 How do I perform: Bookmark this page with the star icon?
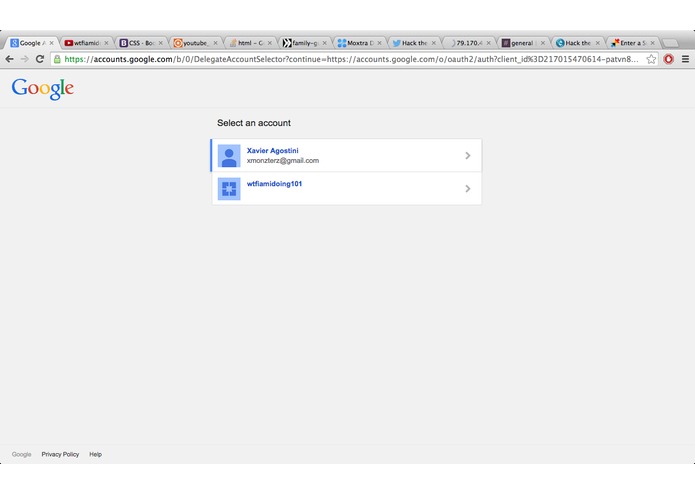(651, 59)
